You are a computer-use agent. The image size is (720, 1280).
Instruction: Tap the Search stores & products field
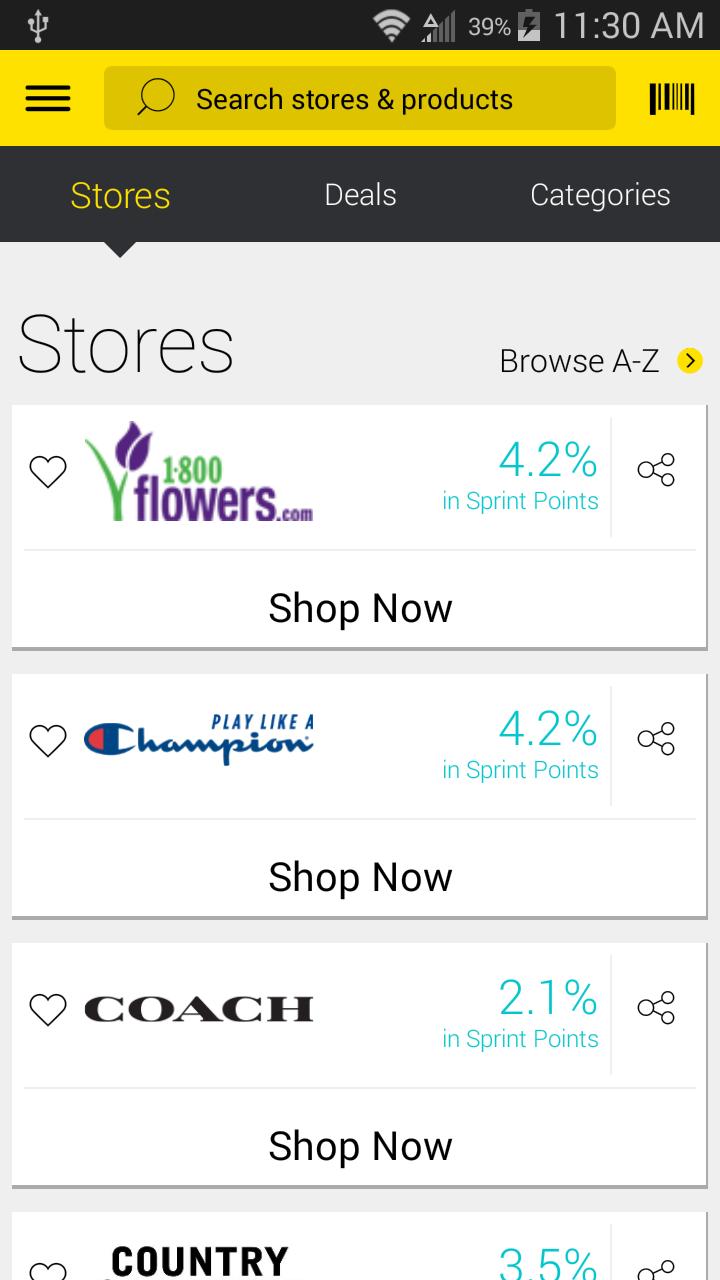tap(360, 97)
